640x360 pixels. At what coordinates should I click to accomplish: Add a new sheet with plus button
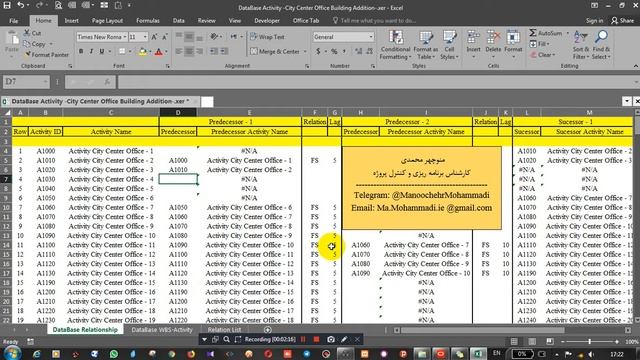[267, 330]
